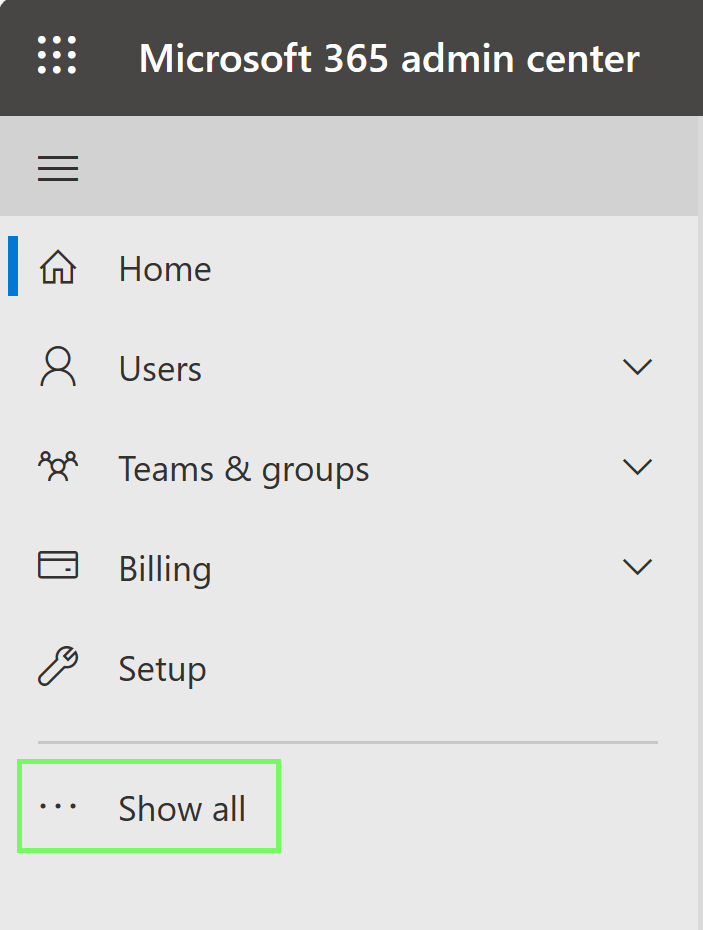Image resolution: width=703 pixels, height=930 pixels.
Task: Click the Show all text
Action: point(182,808)
